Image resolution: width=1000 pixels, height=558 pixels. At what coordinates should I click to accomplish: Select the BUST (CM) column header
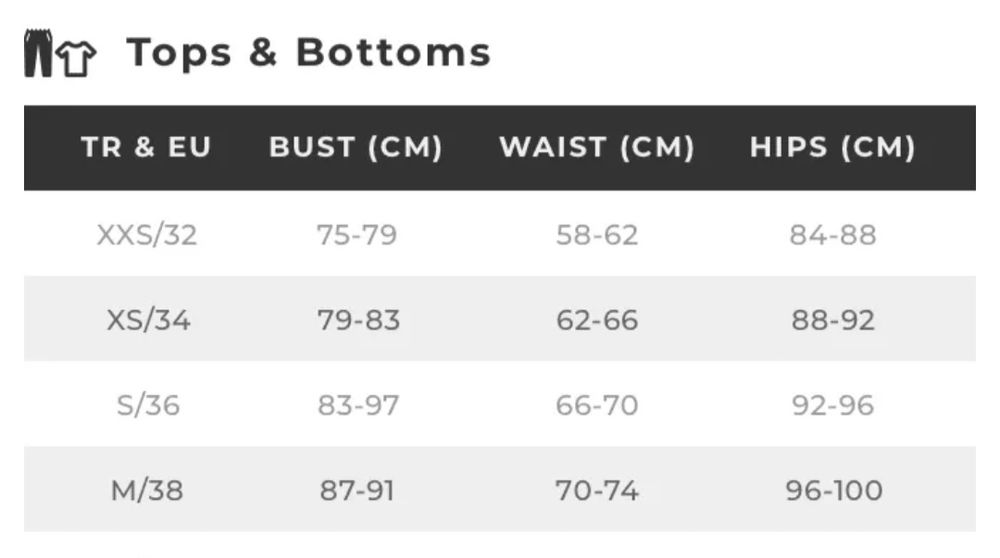pos(355,148)
